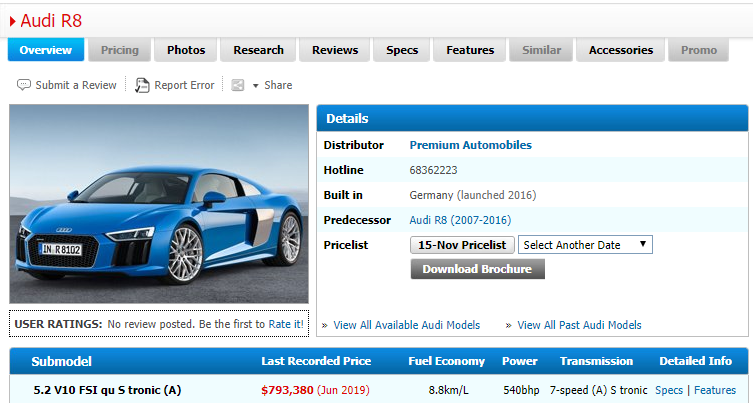
Task: Click the Details panel header
Action: pos(532,118)
